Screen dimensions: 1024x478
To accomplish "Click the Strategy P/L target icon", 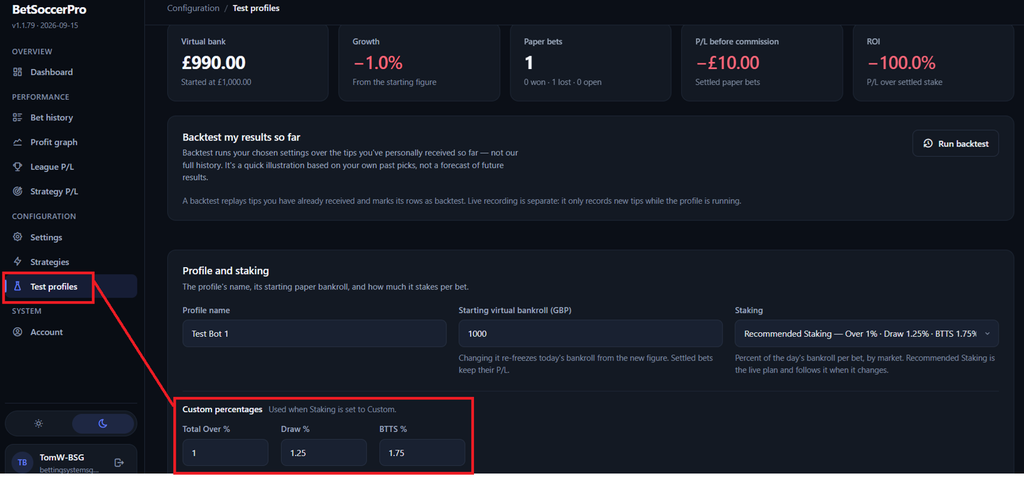I will click(18, 192).
